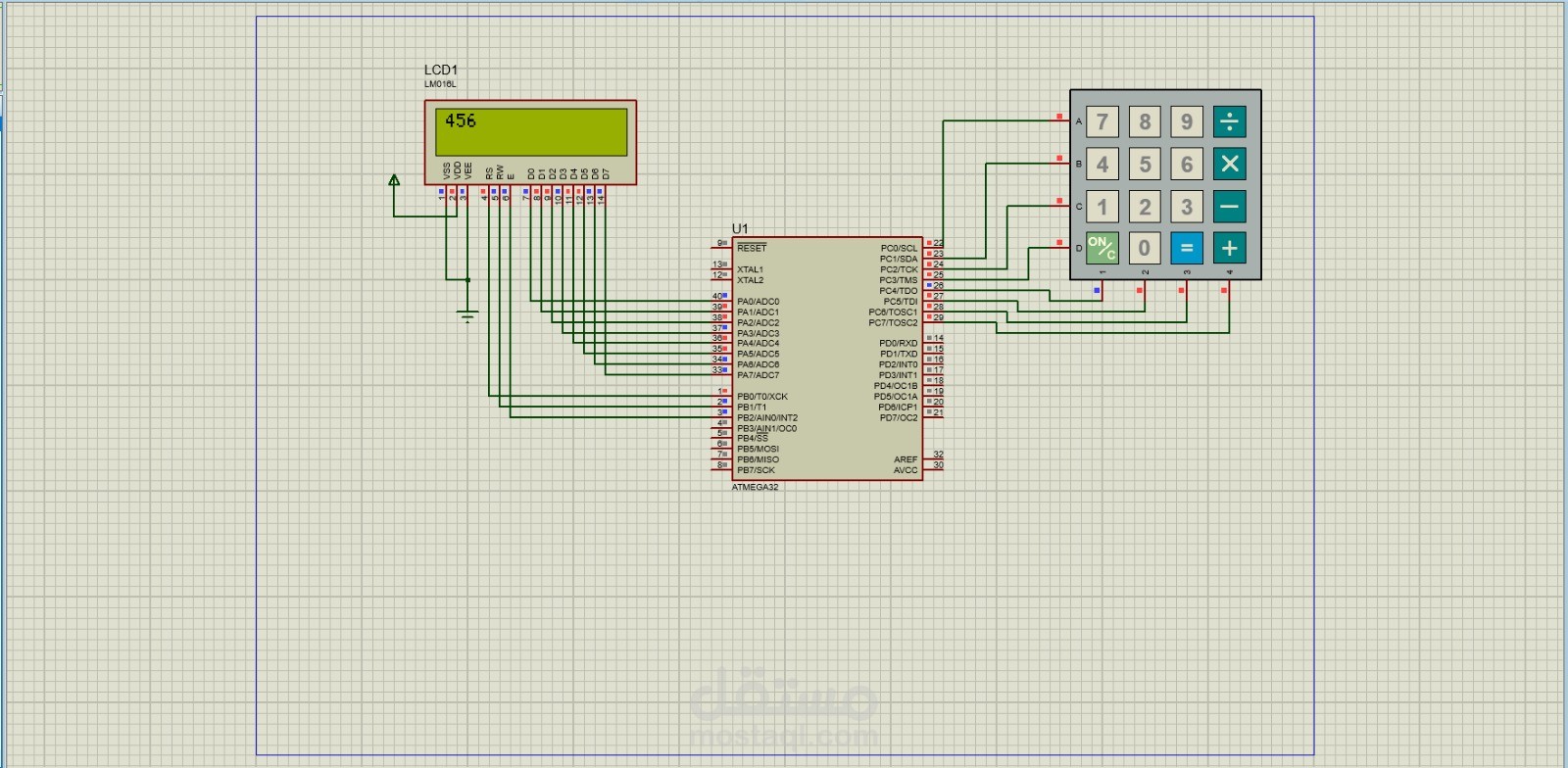
Task: Click the PB5/MOSI pin label
Action: pyautogui.click(x=758, y=450)
